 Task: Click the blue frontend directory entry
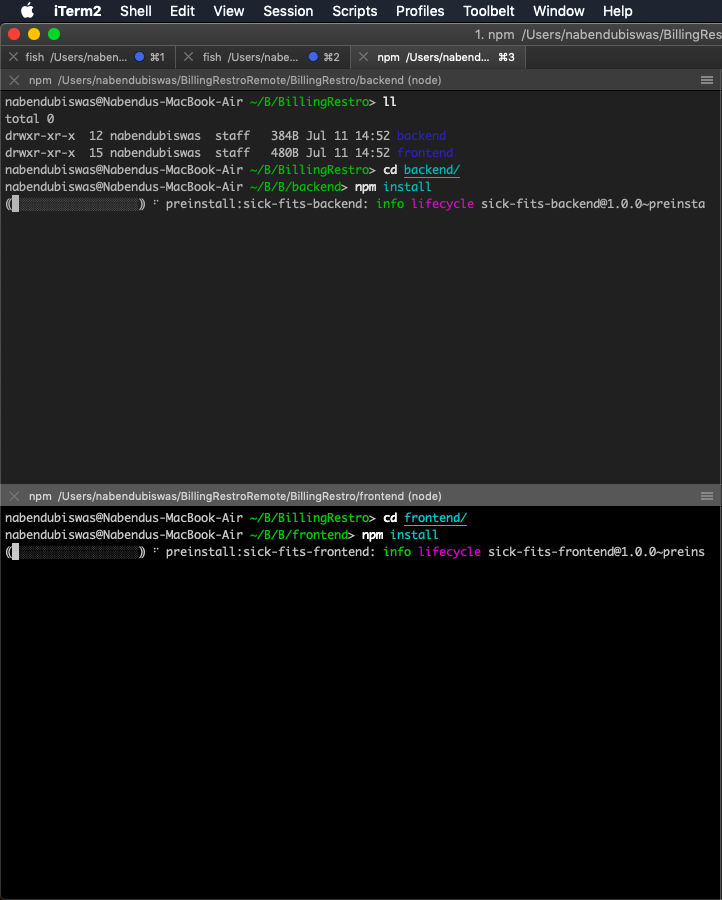[x=425, y=153]
